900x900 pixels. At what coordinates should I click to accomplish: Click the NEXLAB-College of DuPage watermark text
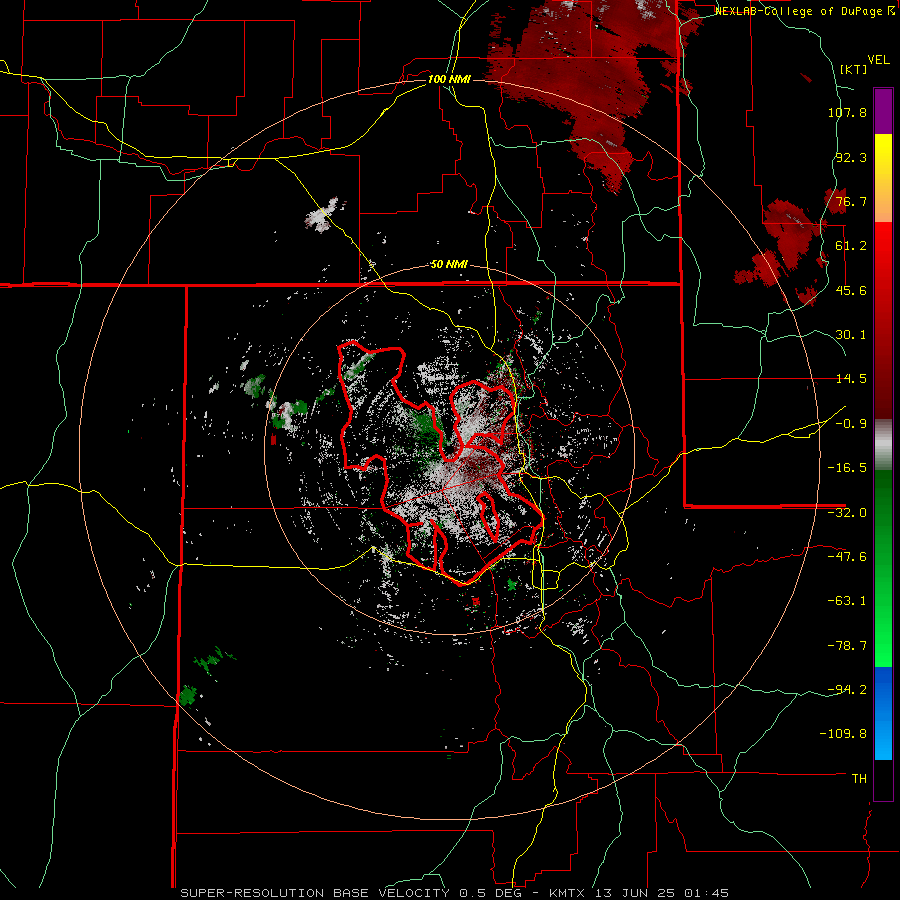804,11
